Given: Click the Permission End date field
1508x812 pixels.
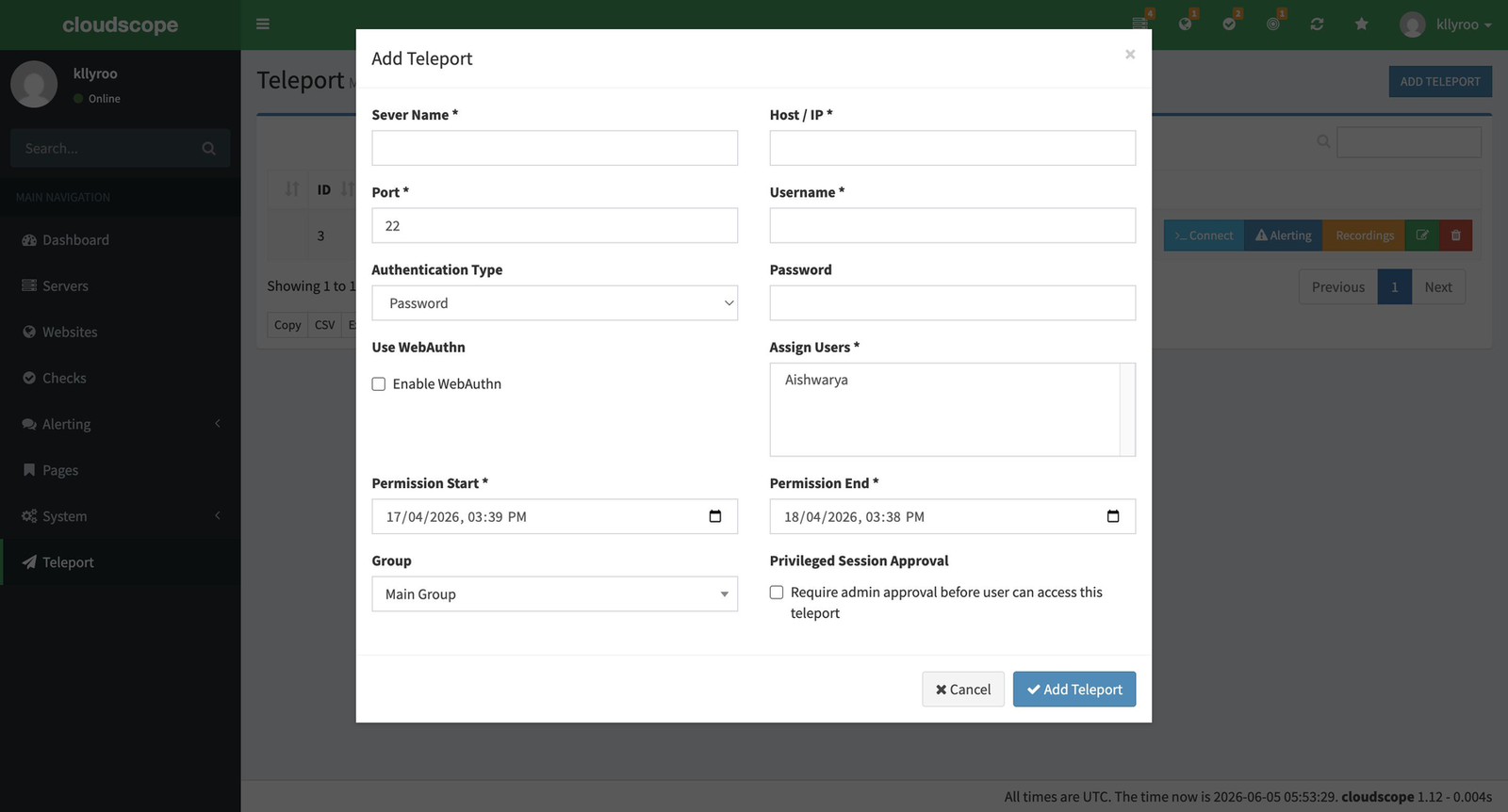Looking at the screenshot, I should tap(952, 516).
